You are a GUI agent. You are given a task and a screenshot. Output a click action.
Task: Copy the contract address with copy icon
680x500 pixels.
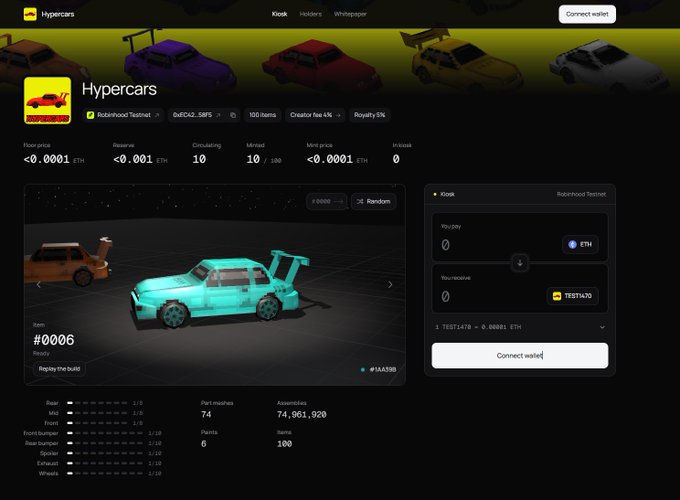233,115
